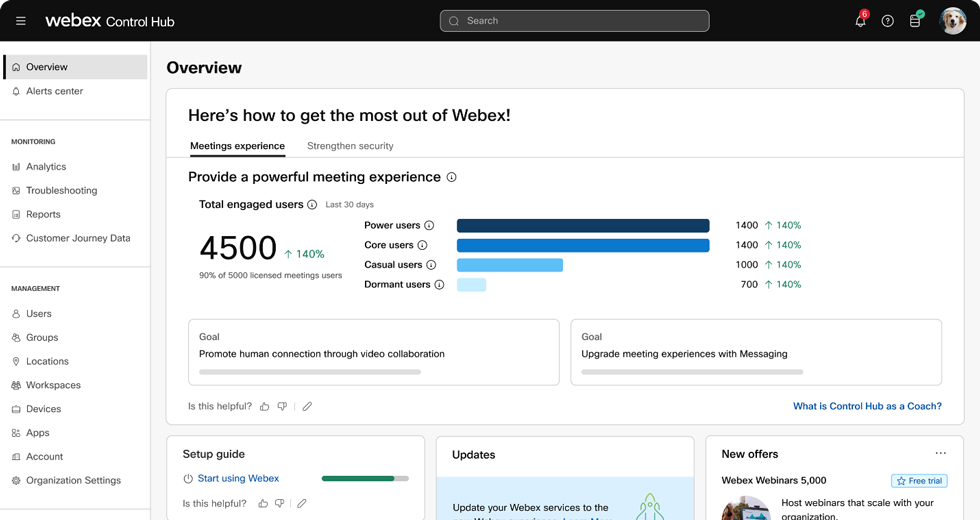
Task: Select the Meetings experience tab
Action: coord(238,146)
